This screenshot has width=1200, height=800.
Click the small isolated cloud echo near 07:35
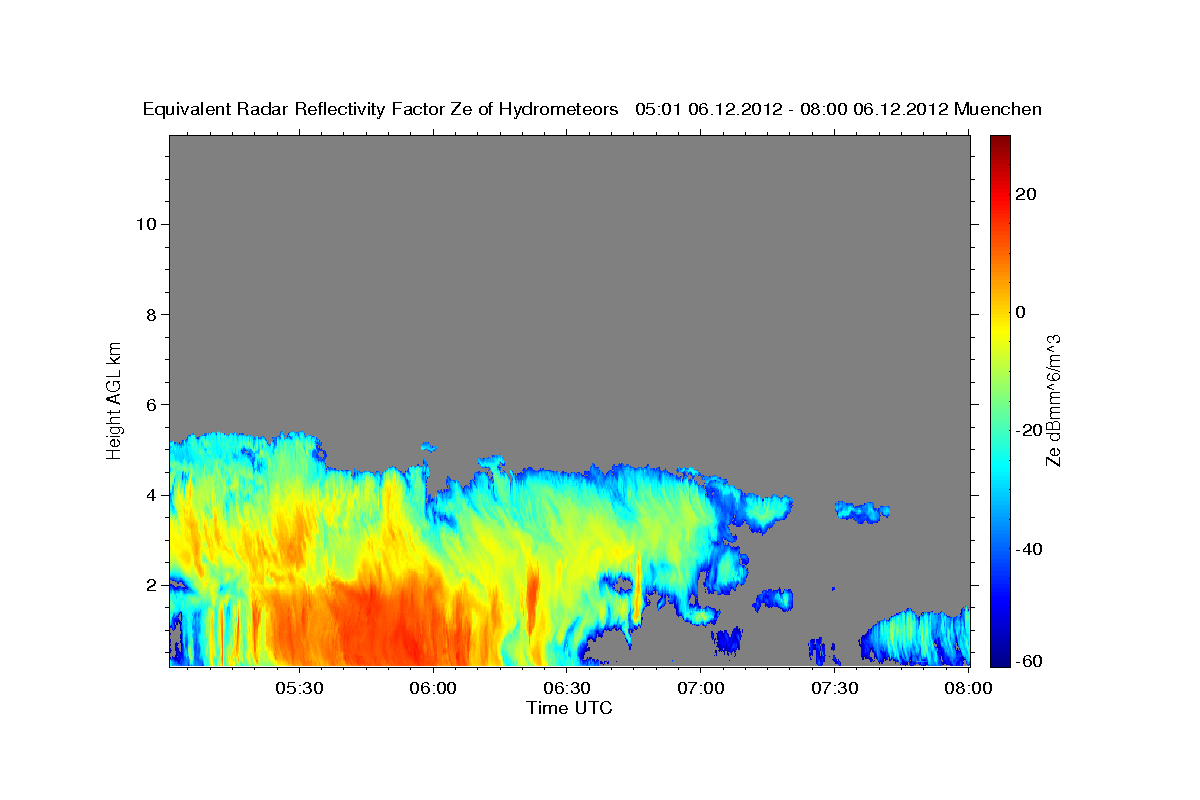[862, 511]
